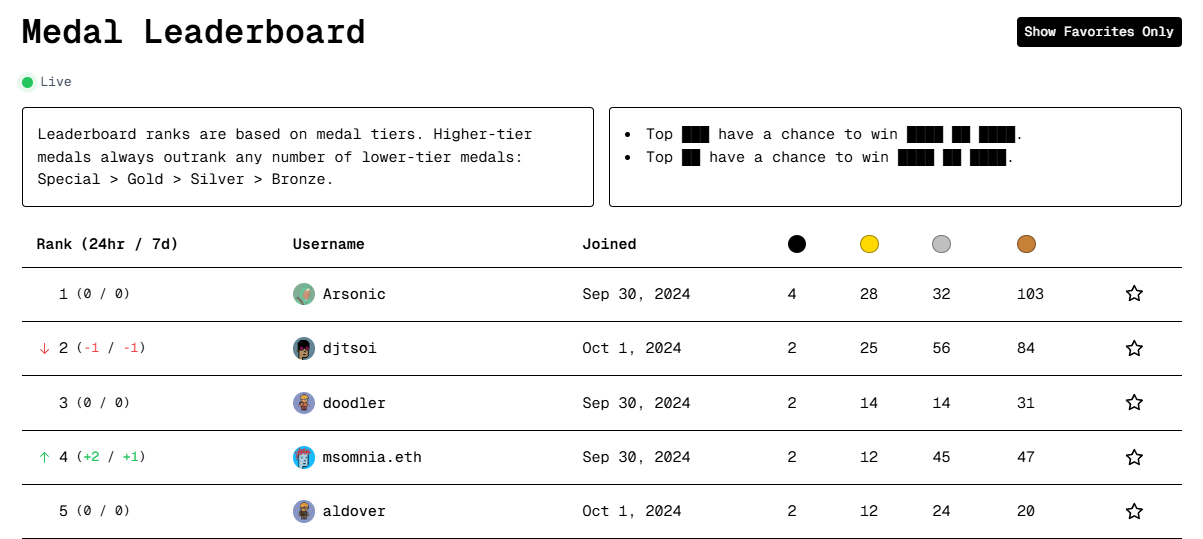The width and height of the screenshot is (1203, 539).
Task: Click the Joined column header
Action: (x=609, y=244)
